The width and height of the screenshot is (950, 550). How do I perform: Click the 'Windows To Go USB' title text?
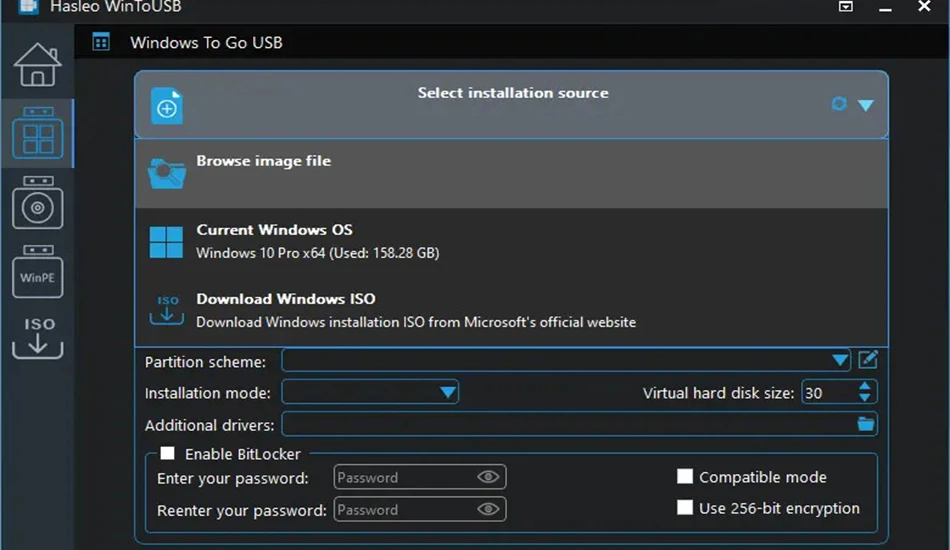click(x=206, y=42)
